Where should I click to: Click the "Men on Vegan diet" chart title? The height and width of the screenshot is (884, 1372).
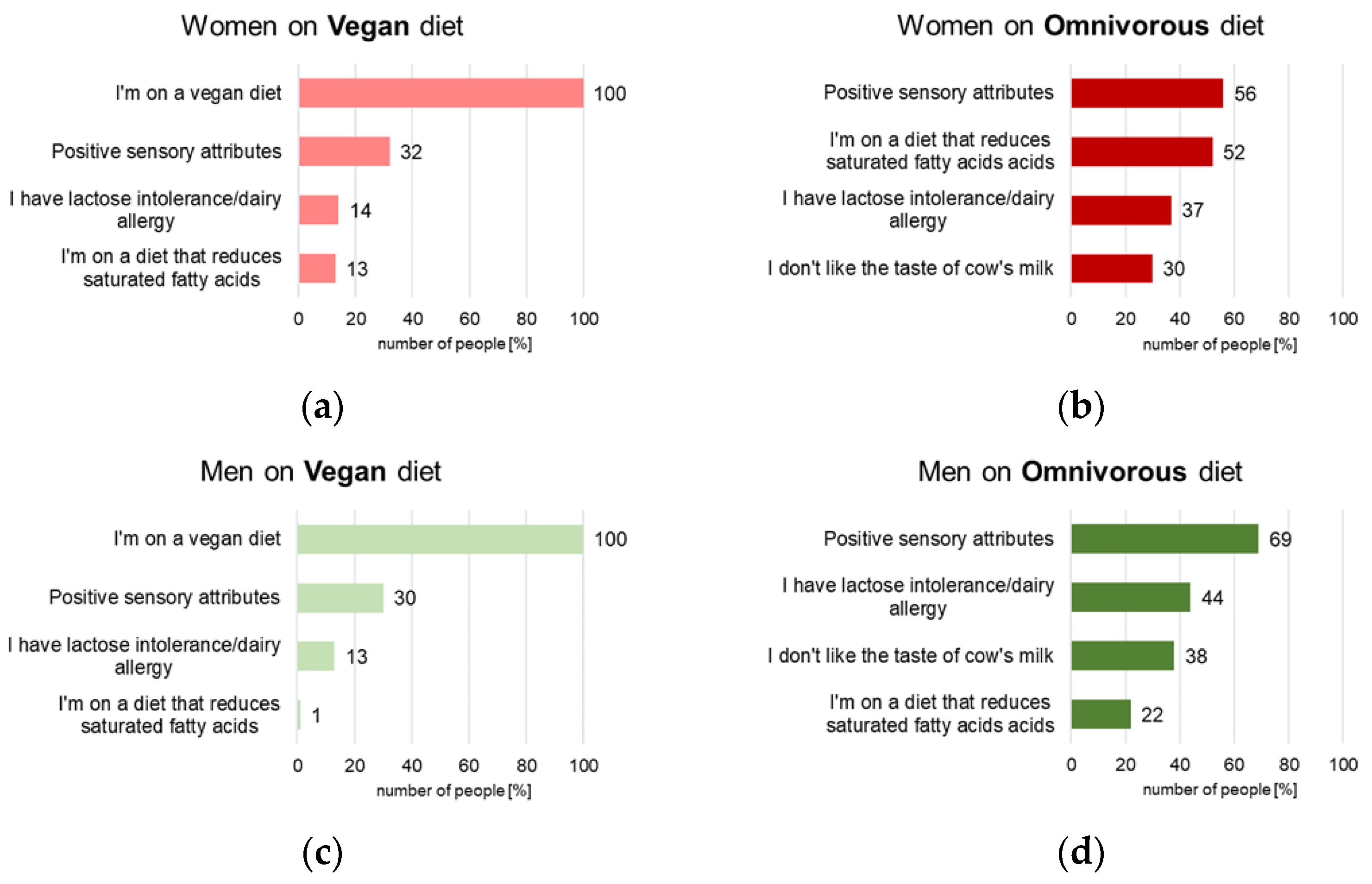point(321,472)
